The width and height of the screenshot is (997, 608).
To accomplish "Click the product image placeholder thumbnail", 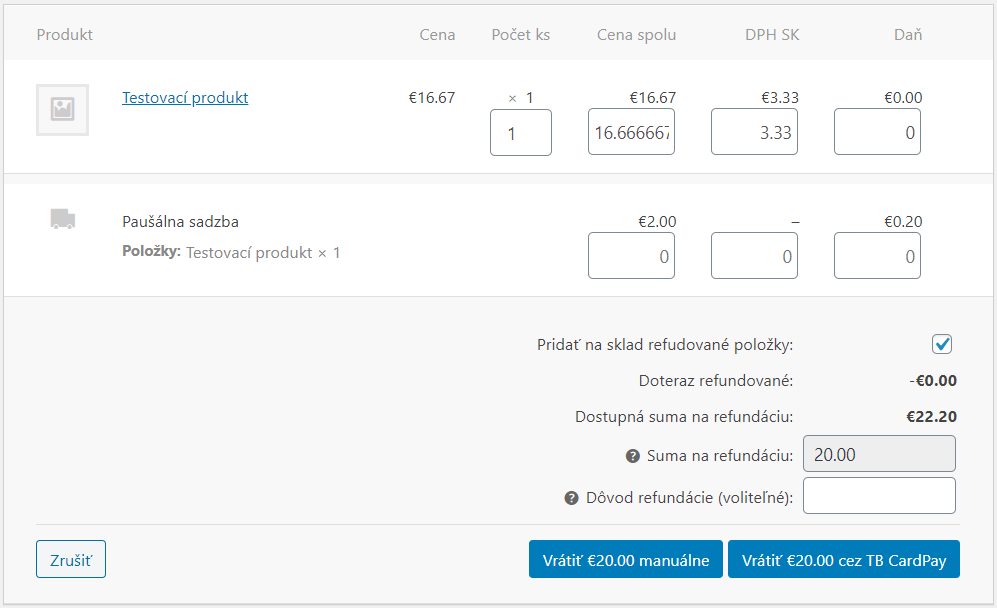I will [62, 110].
